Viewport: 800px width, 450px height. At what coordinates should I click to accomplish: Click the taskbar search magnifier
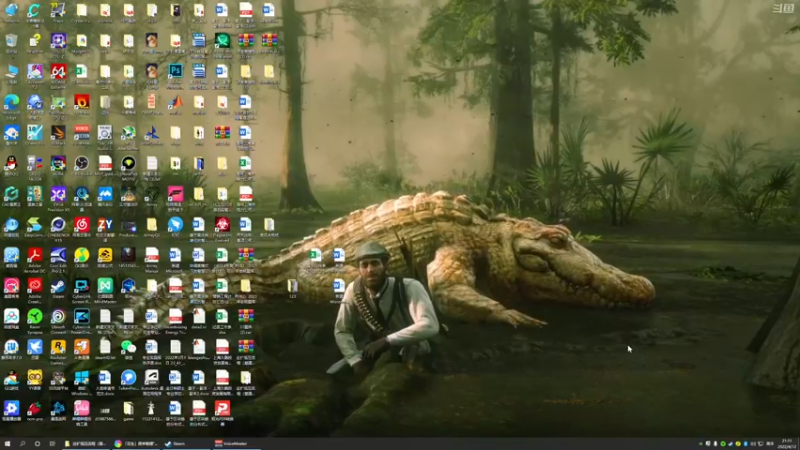(22, 444)
